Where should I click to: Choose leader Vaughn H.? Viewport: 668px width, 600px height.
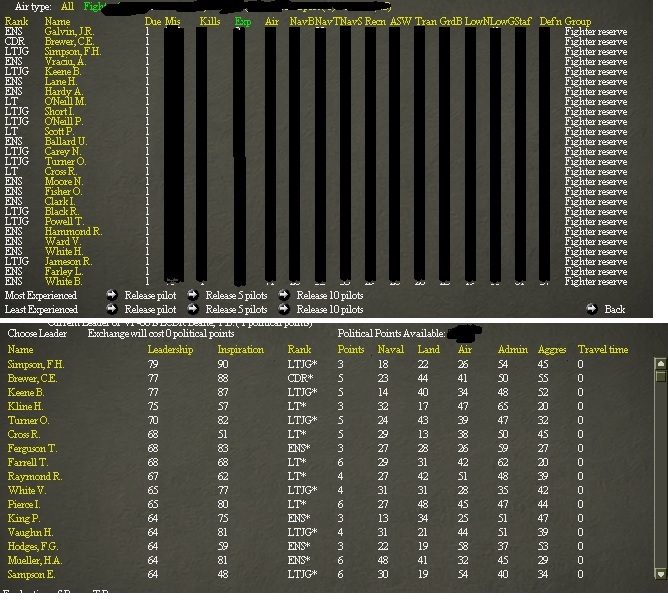click(30, 532)
